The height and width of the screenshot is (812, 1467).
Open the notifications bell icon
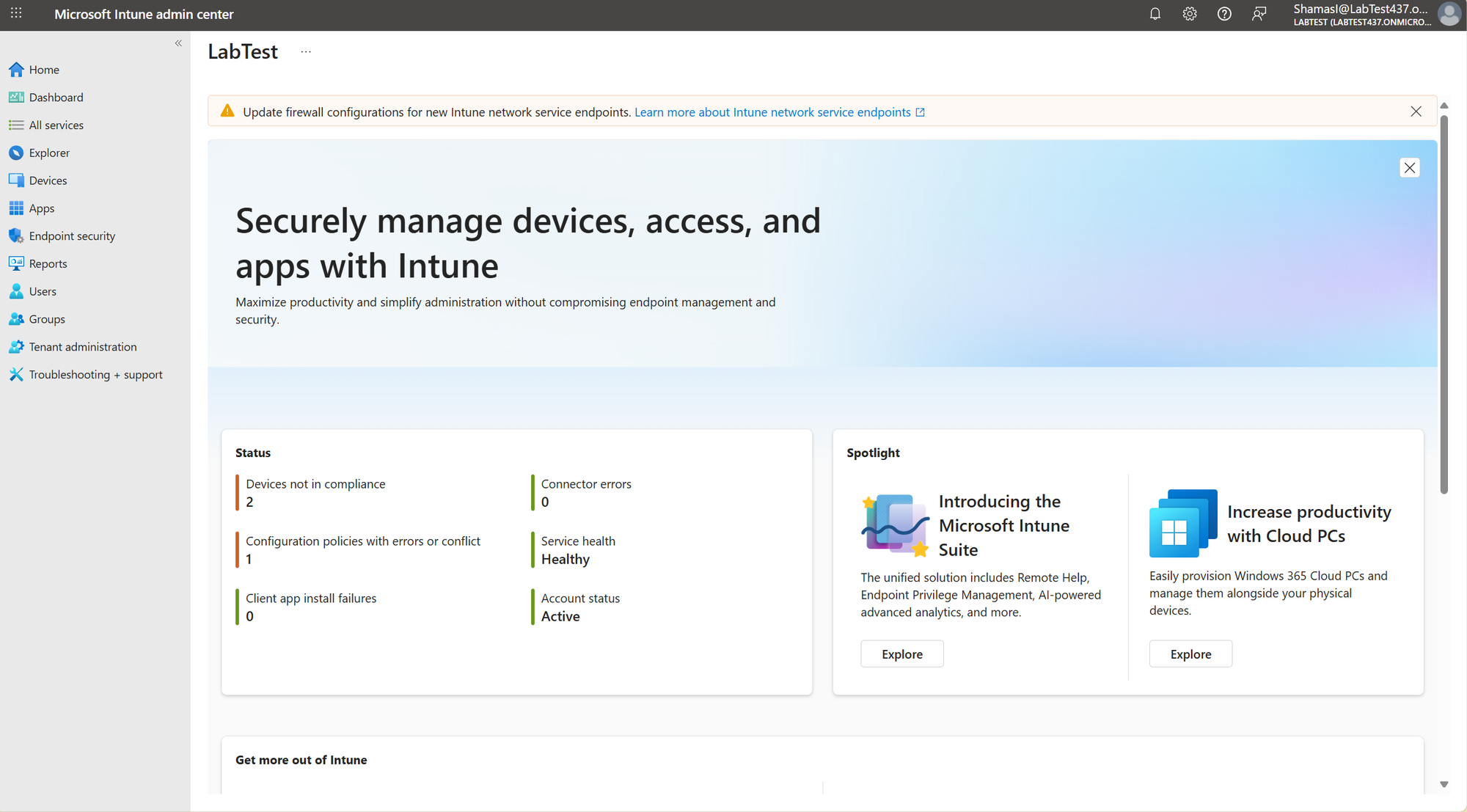pyautogui.click(x=1155, y=14)
